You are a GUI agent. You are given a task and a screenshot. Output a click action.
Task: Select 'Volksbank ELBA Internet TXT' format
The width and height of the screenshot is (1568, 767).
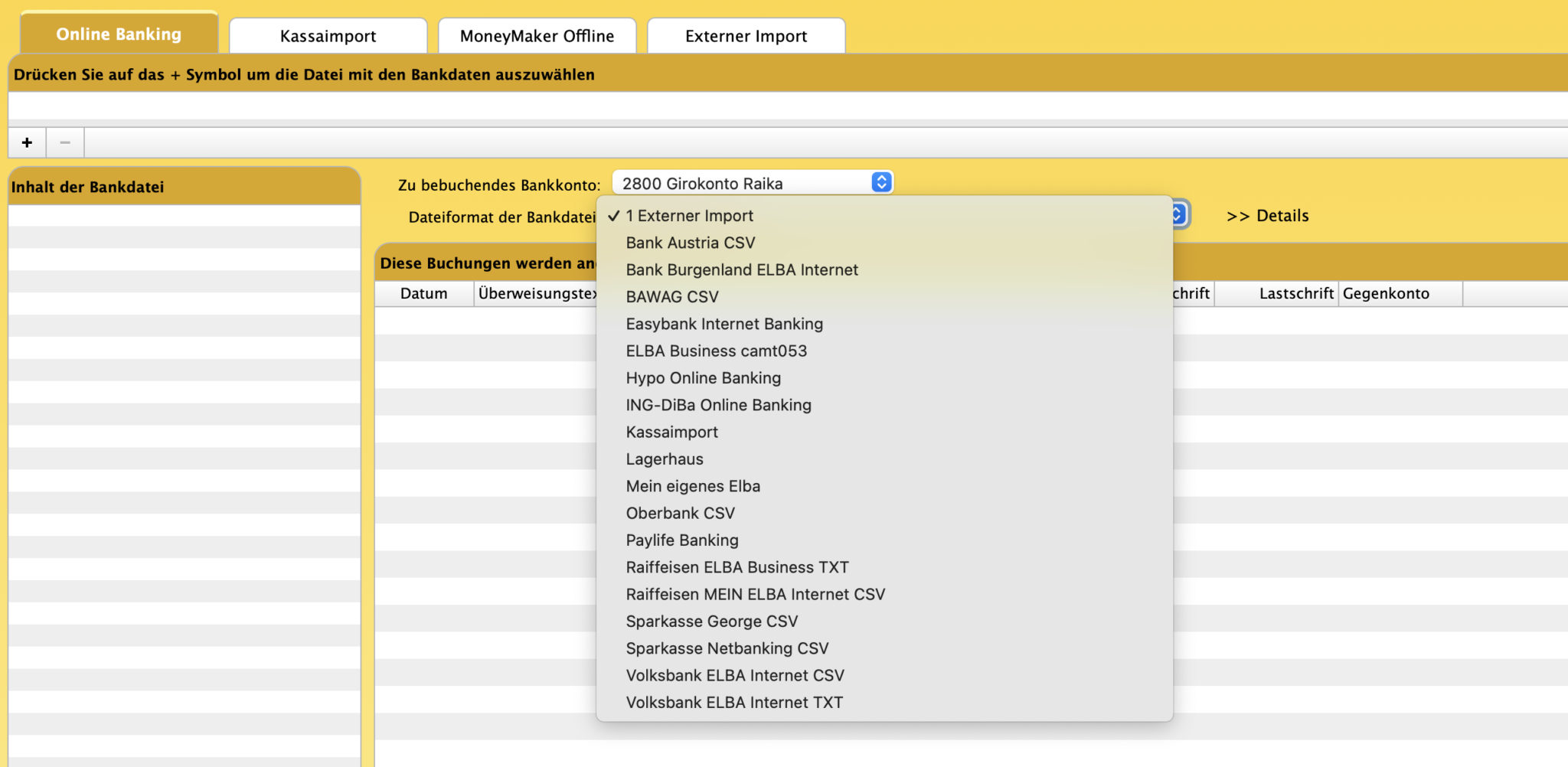click(733, 702)
